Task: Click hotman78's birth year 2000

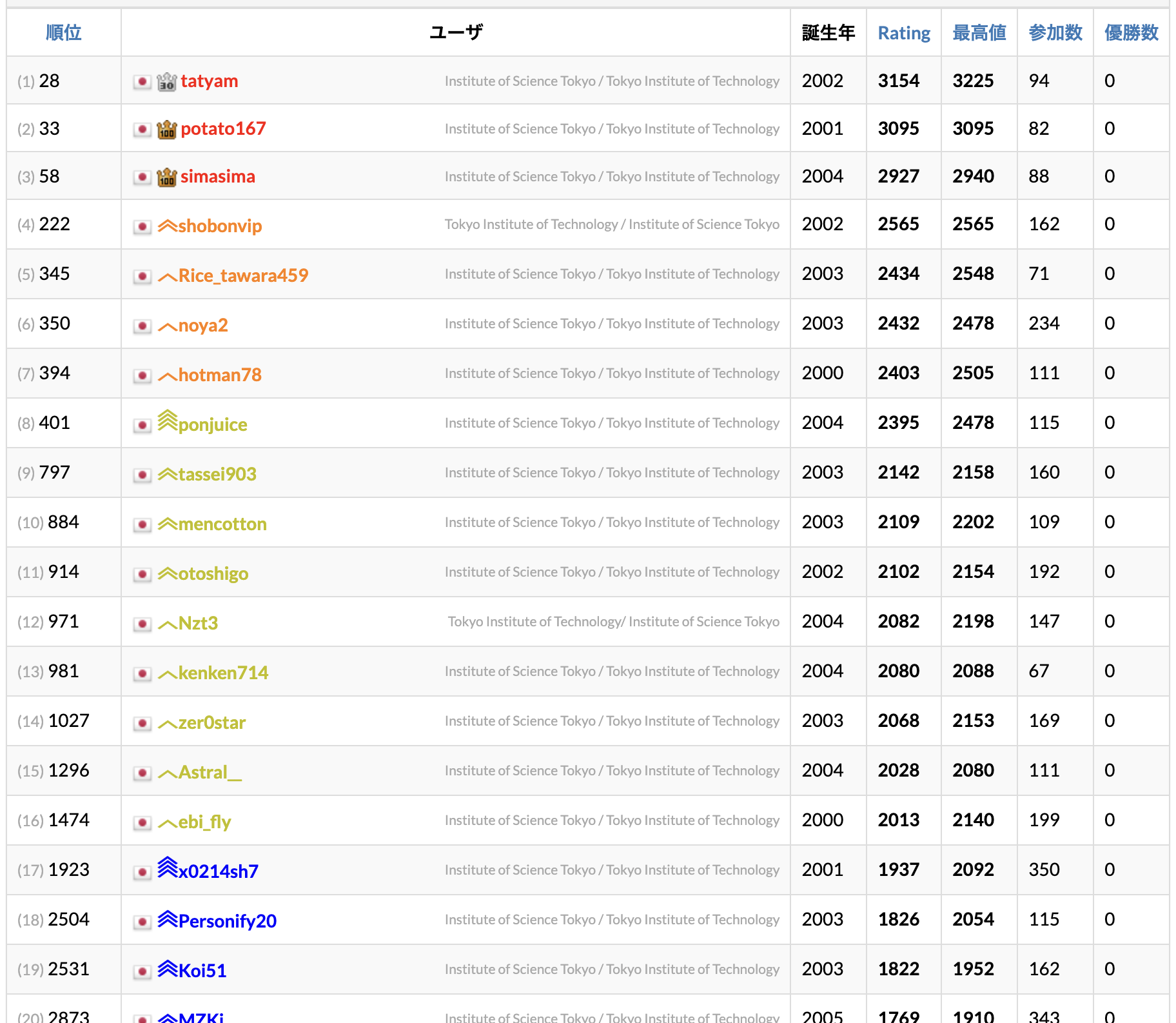Action: click(x=822, y=373)
